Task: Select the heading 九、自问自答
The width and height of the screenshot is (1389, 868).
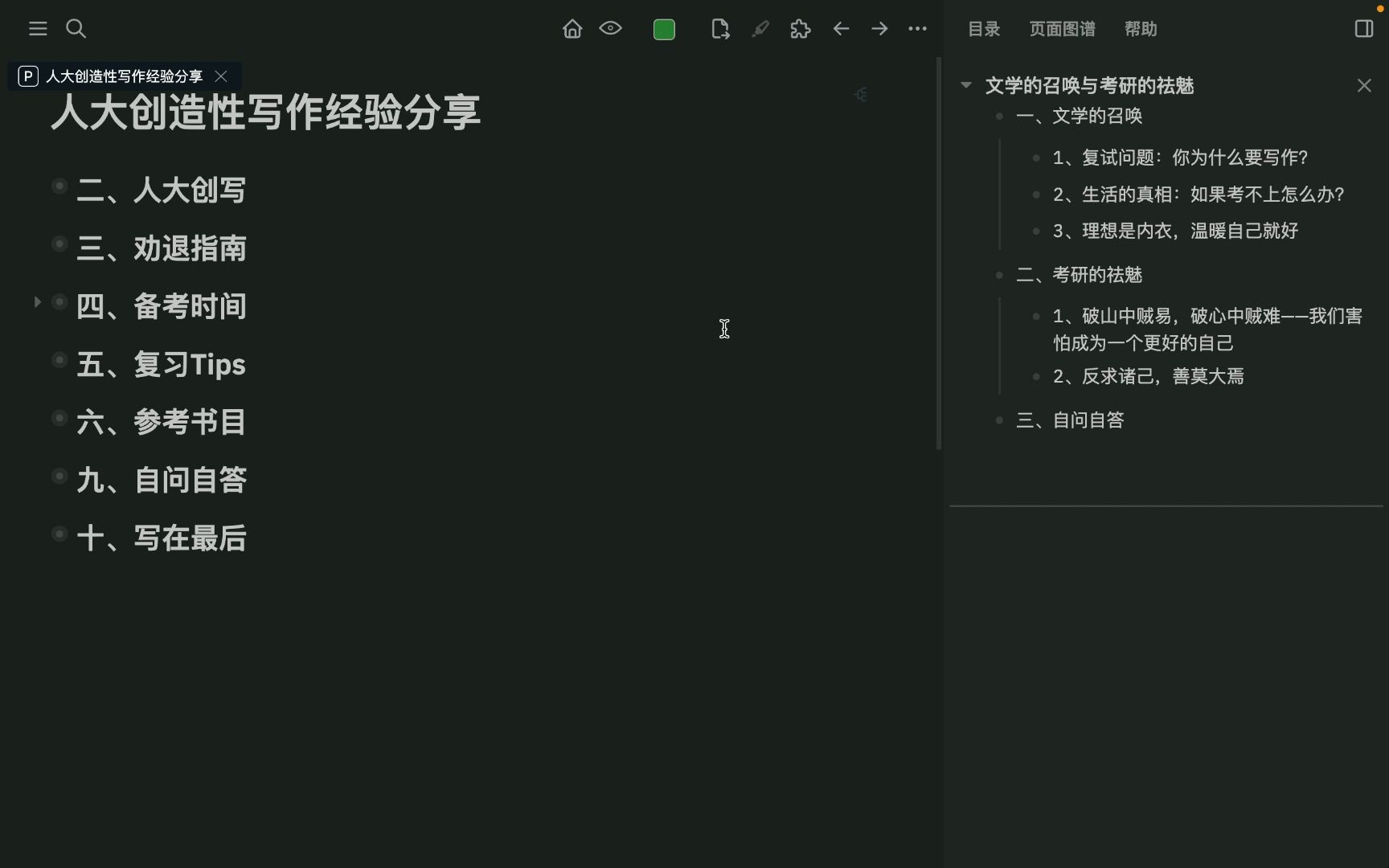Action: (162, 480)
